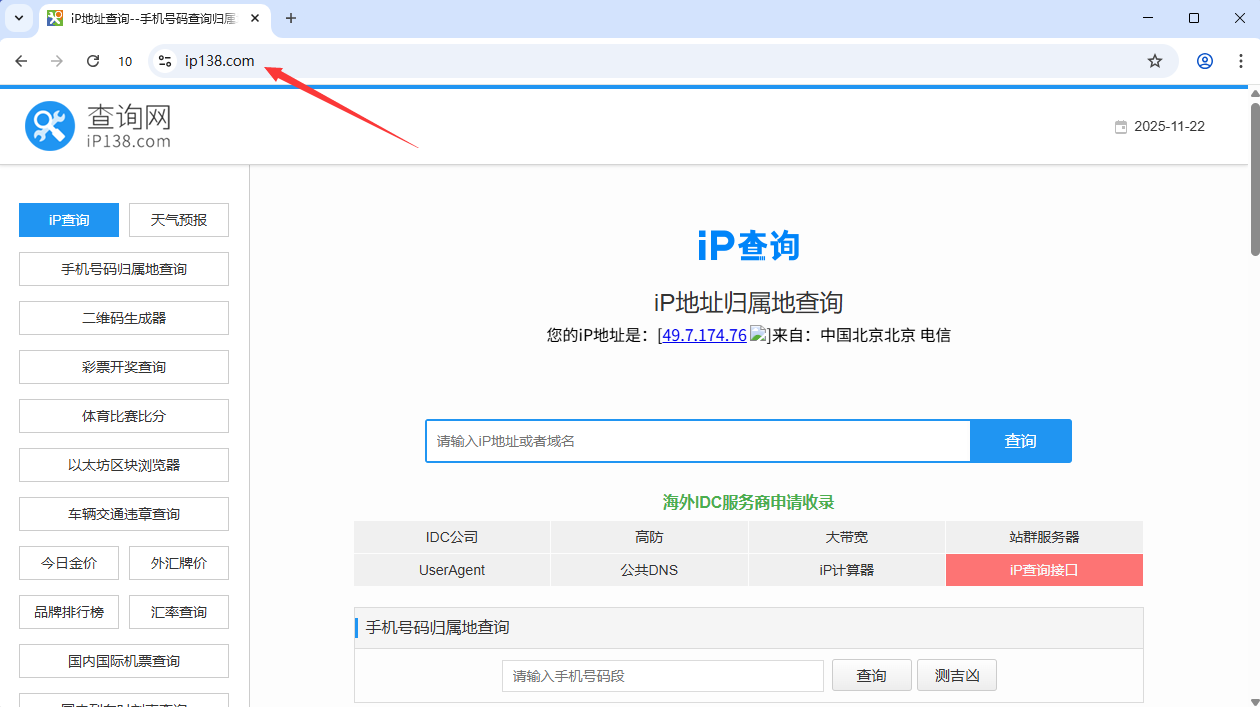The height and width of the screenshot is (707, 1260).
Task: Click the browser back arrow icon
Action: (x=21, y=61)
